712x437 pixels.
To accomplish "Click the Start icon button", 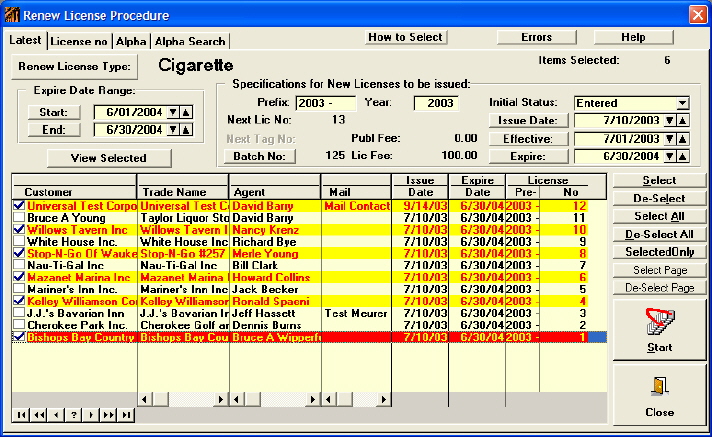I will point(659,328).
